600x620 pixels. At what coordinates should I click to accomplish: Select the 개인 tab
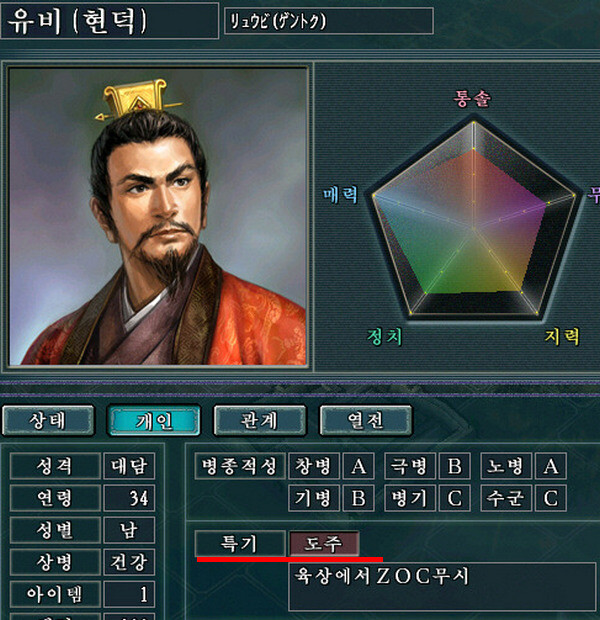pos(154,420)
